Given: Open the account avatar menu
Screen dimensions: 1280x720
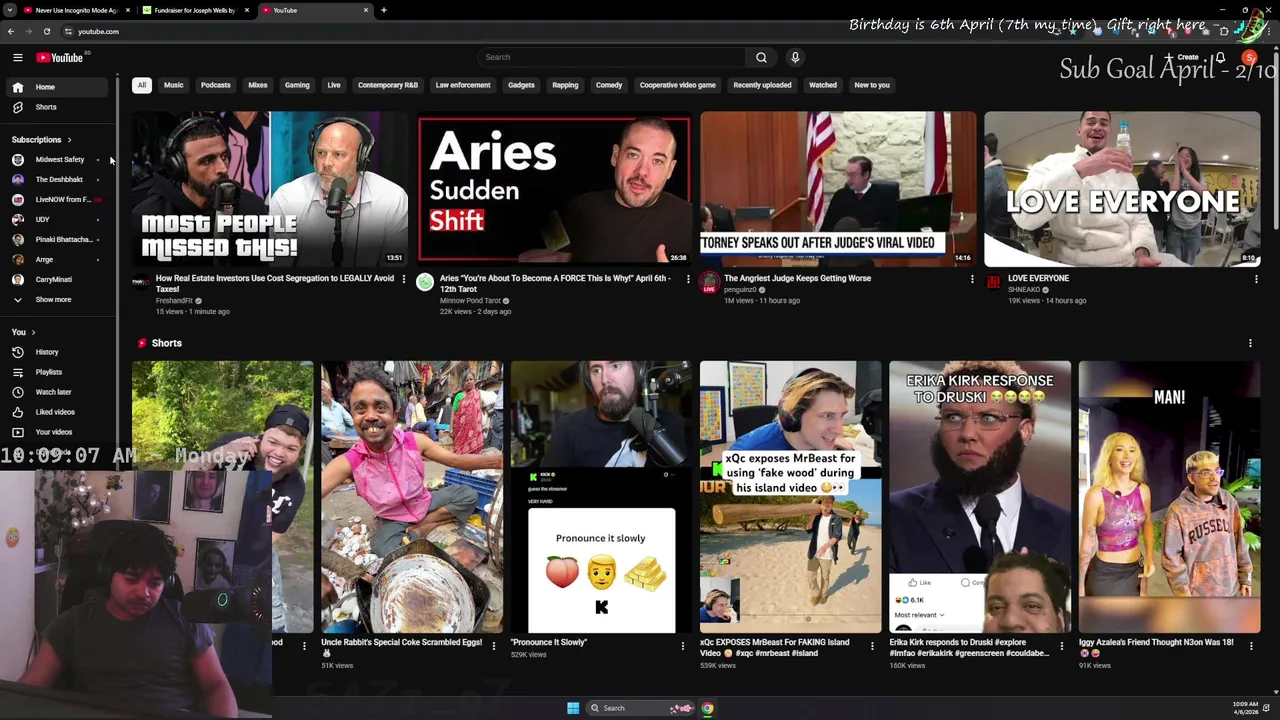Looking at the screenshot, I should pyautogui.click(x=1249, y=58).
